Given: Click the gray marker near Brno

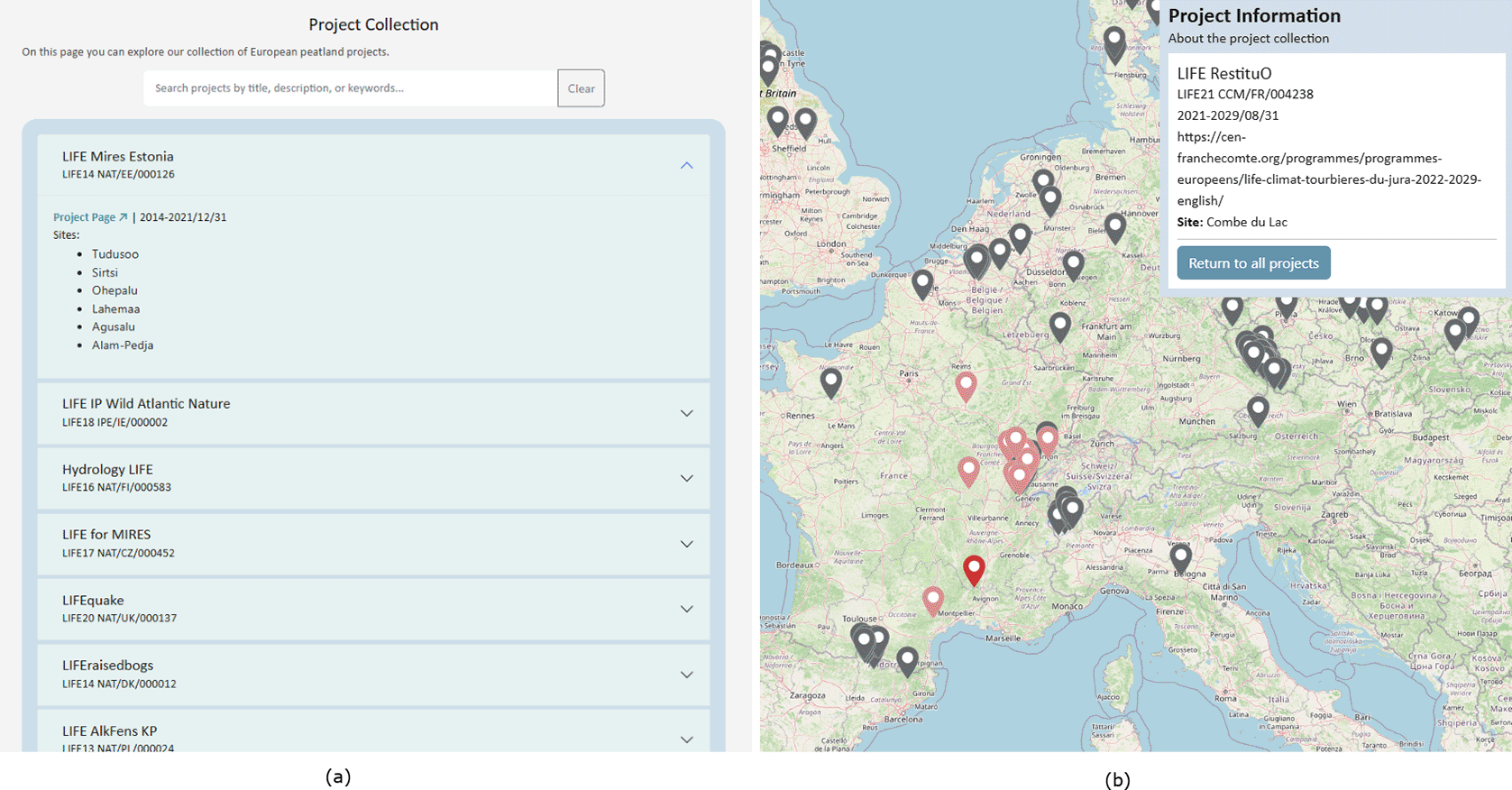Looking at the screenshot, I should tap(1381, 352).
